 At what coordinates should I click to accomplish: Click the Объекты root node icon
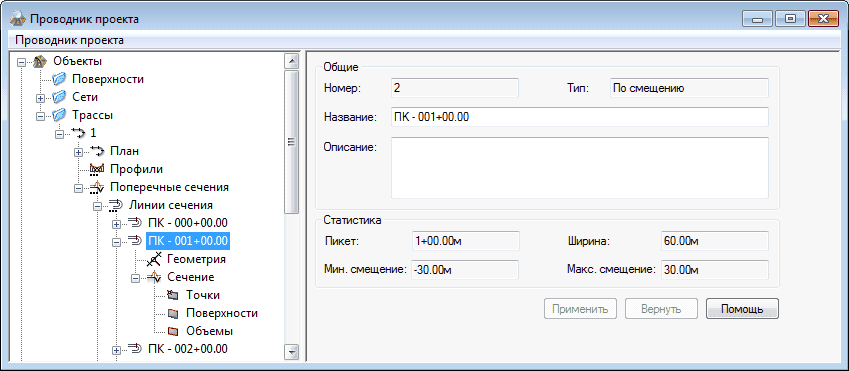tap(40, 61)
